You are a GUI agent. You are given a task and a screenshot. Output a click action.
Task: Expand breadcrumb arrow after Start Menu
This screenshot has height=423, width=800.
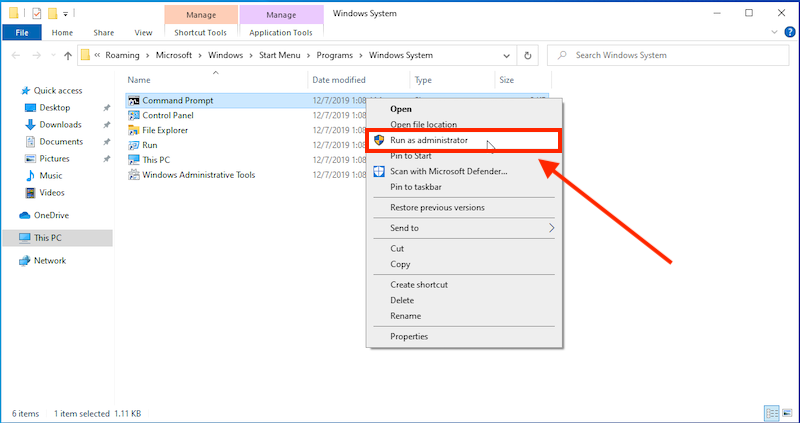(x=308, y=56)
